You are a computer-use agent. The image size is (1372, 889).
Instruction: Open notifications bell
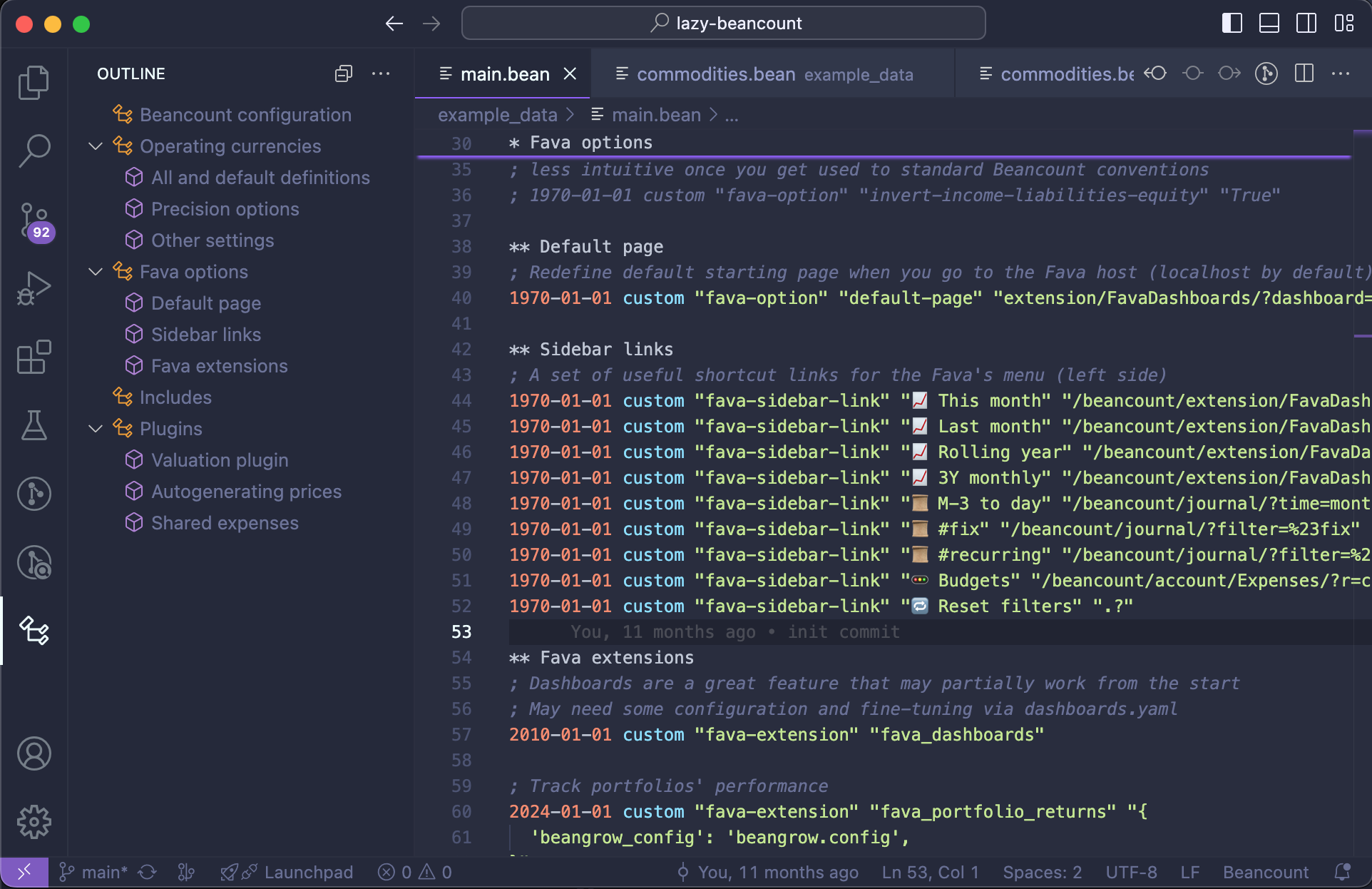(1343, 872)
